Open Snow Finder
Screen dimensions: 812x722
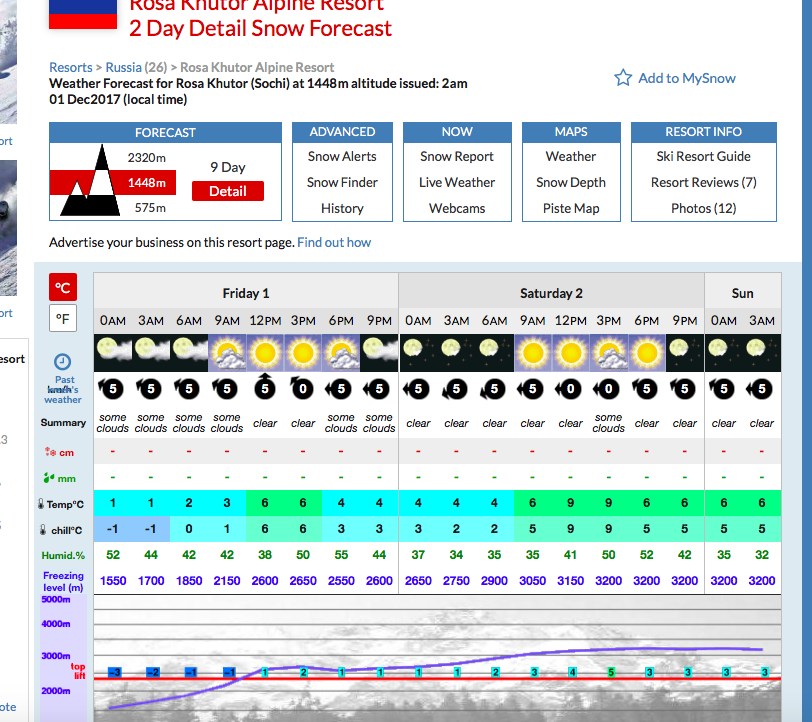(342, 182)
